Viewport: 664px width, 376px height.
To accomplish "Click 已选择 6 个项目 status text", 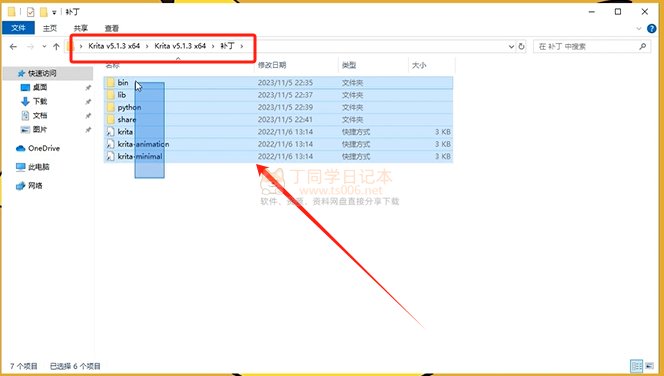I will coord(75,366).
